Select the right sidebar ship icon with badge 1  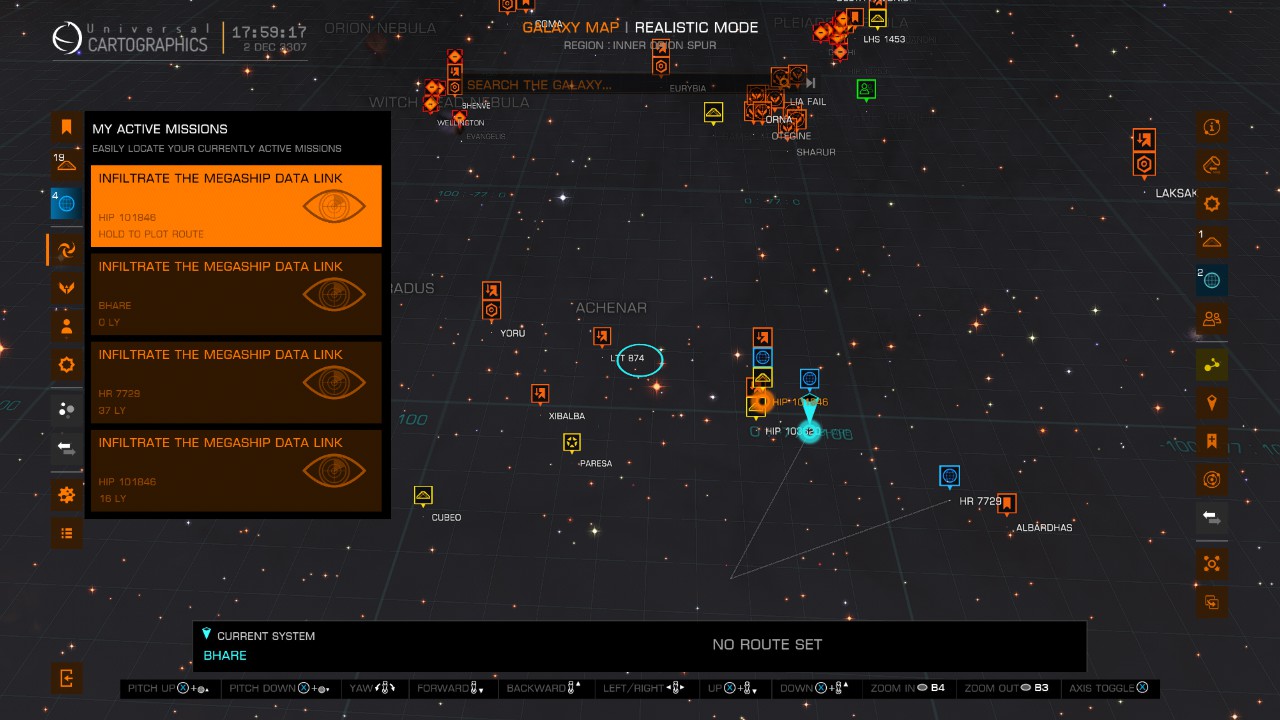[x=1212, y=242]
